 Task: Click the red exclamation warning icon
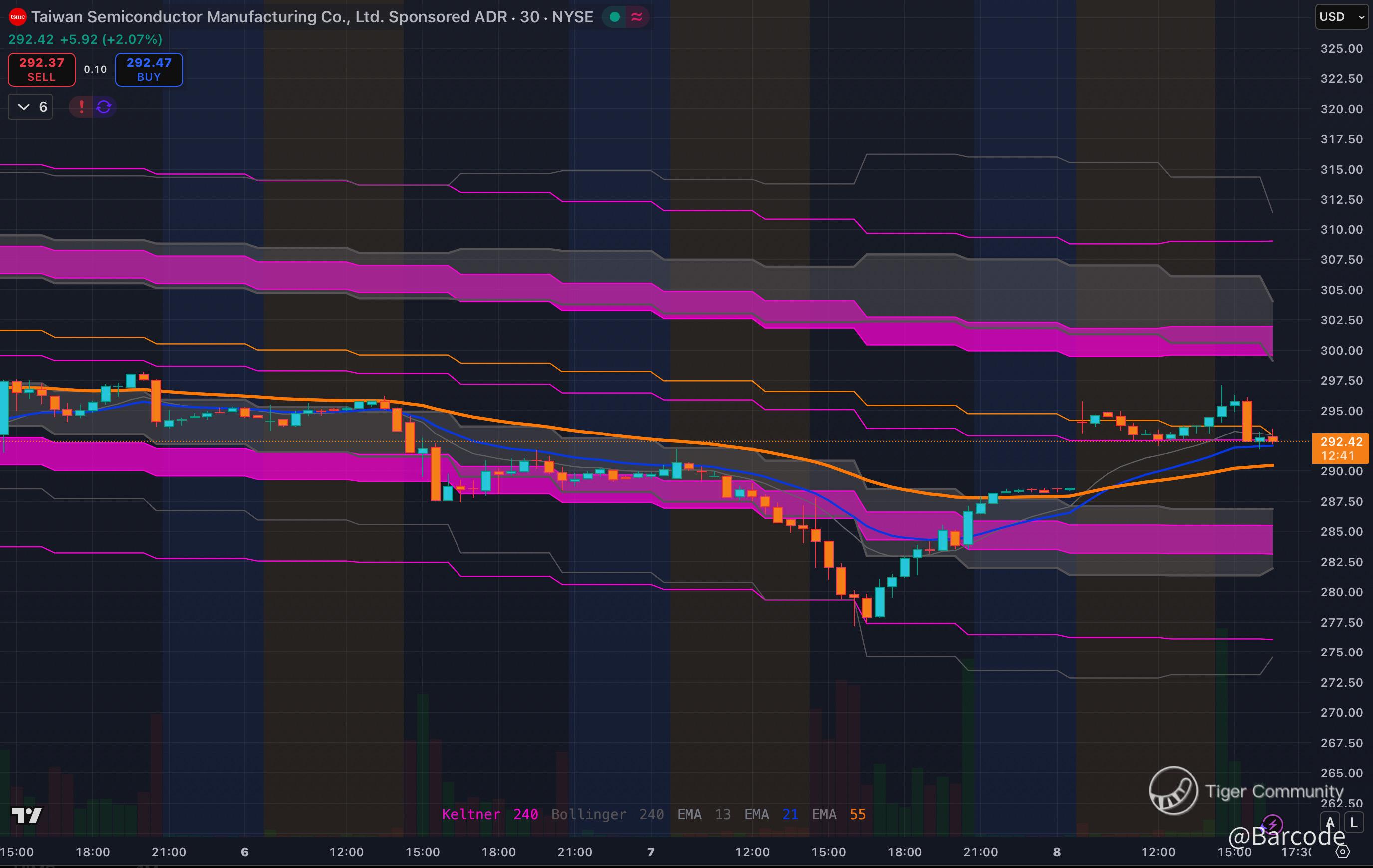81,107
